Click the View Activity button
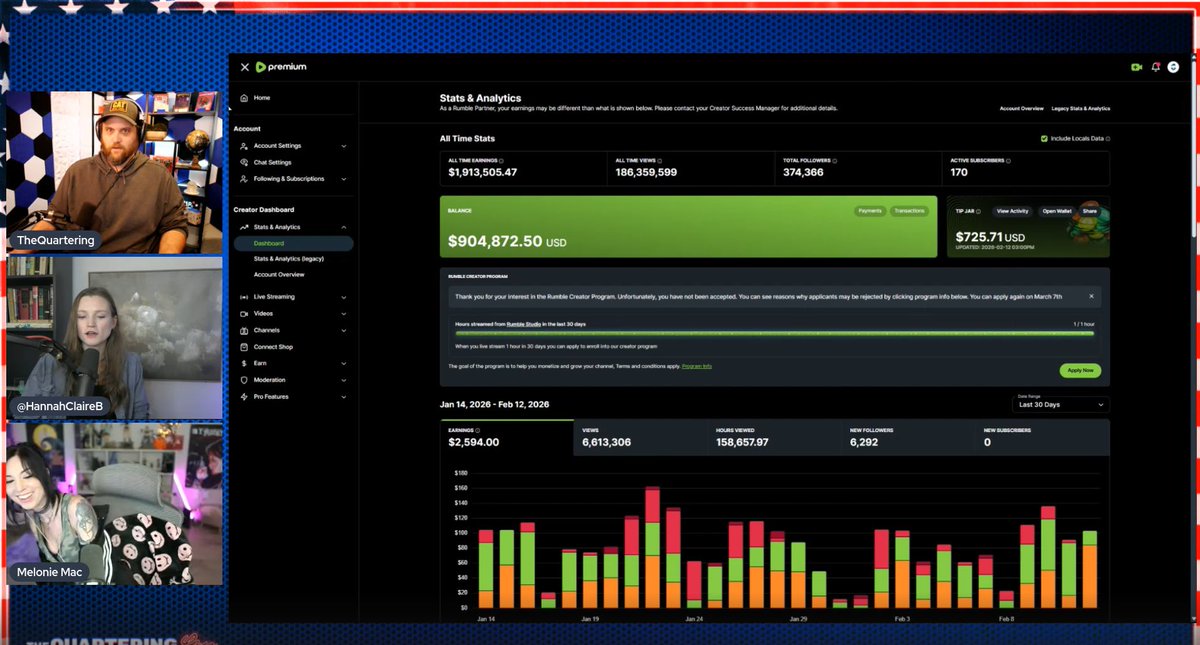 (1012, 211)
